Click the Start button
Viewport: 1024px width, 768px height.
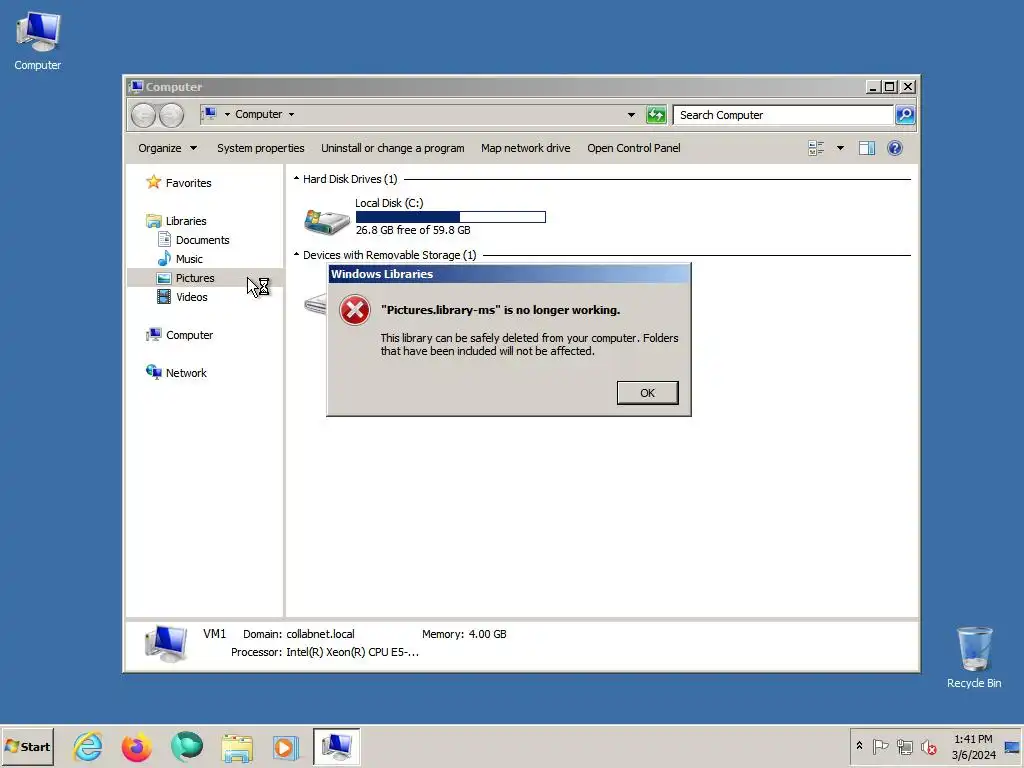27,746
